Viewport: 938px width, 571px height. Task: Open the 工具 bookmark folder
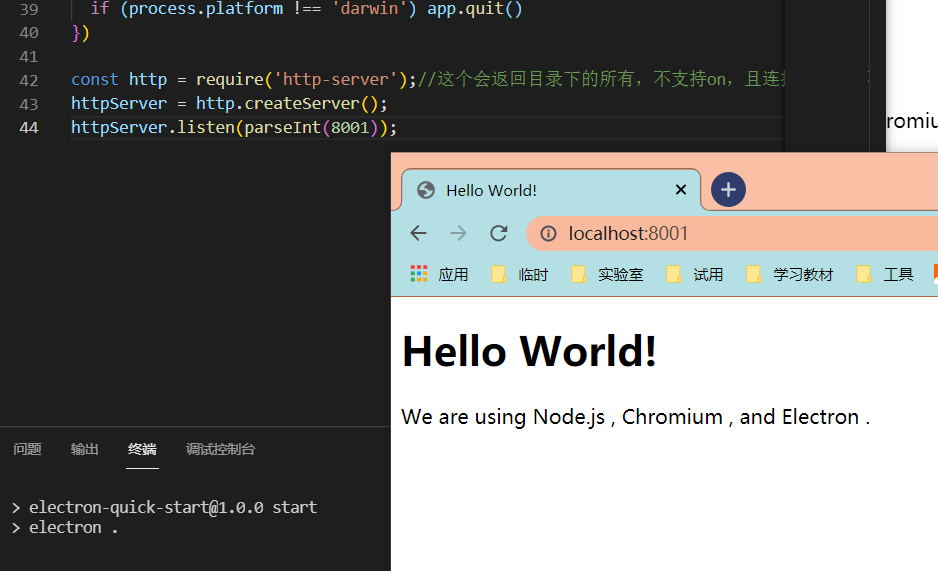885,274
